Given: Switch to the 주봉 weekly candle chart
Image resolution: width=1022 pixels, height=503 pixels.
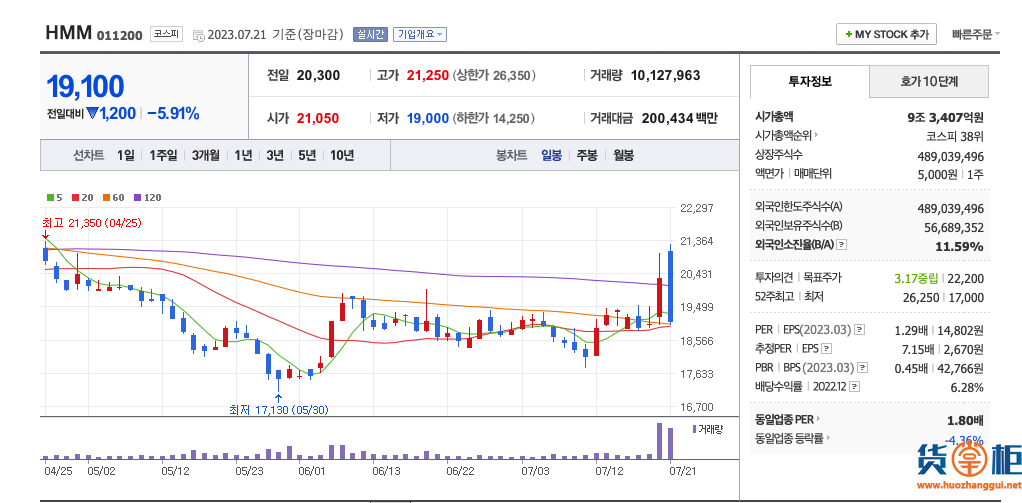Looking at the screenshot, I should click(x=587, y=156).
